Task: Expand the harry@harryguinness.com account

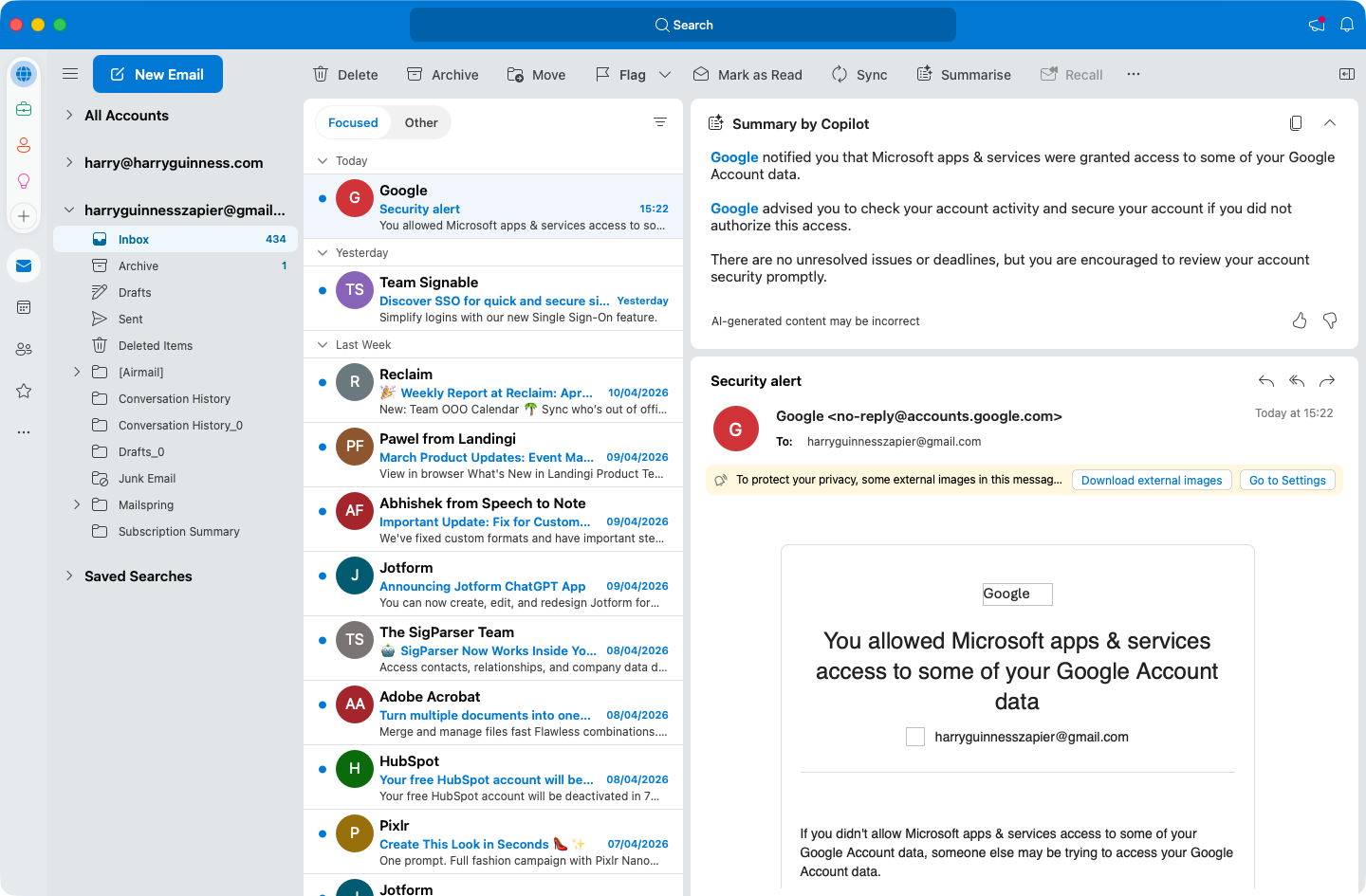Action: coord(68,162)
